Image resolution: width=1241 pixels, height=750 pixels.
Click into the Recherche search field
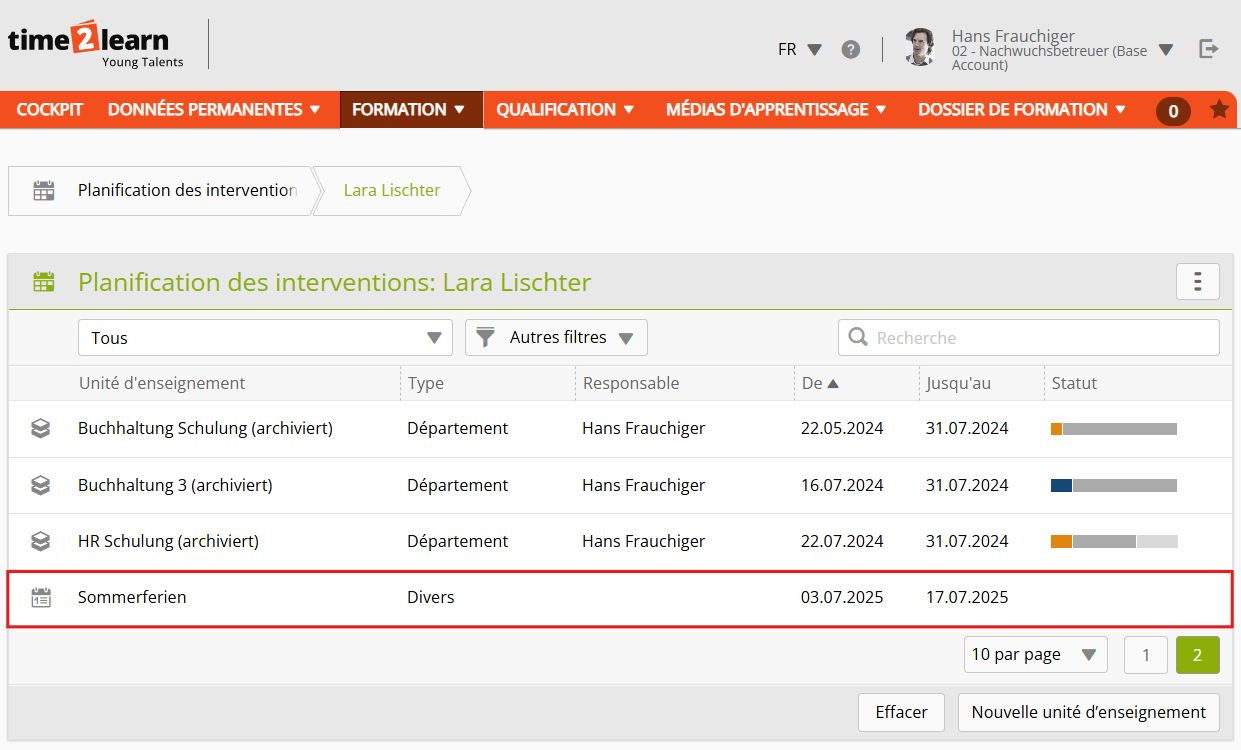click(x=1040, y=338)
